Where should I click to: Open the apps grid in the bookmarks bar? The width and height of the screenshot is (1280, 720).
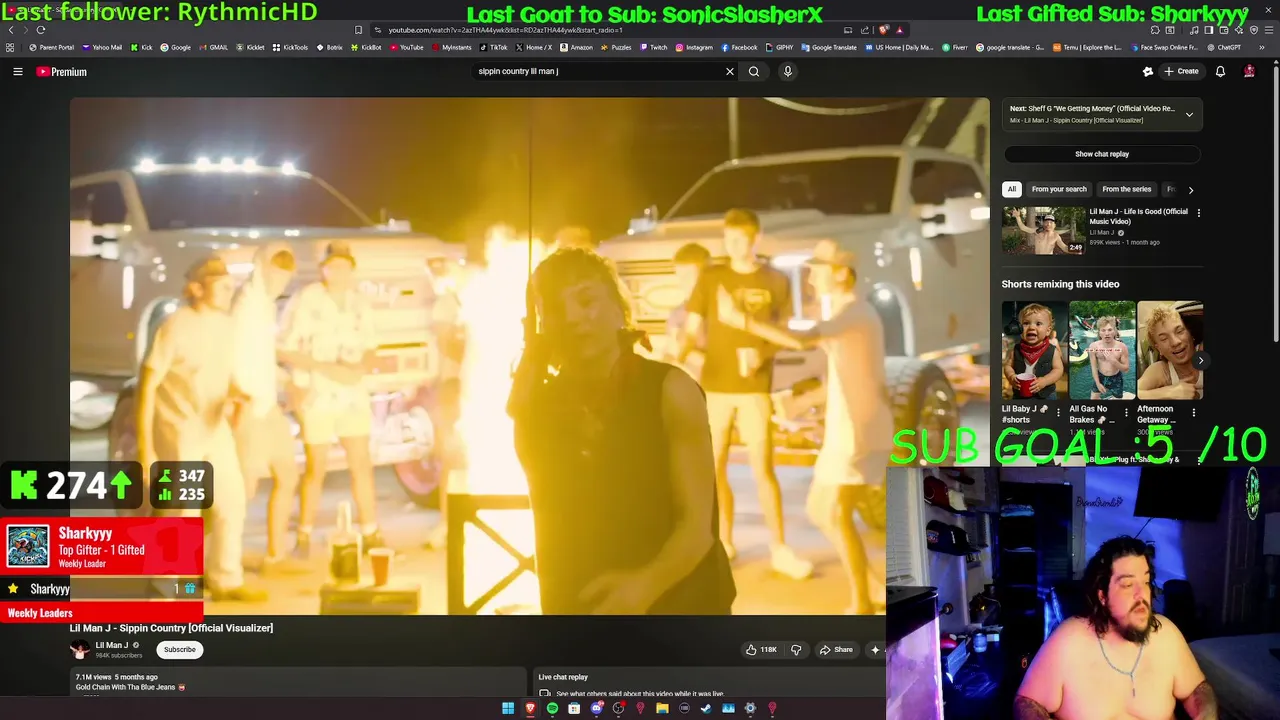(x=10, y=47)
